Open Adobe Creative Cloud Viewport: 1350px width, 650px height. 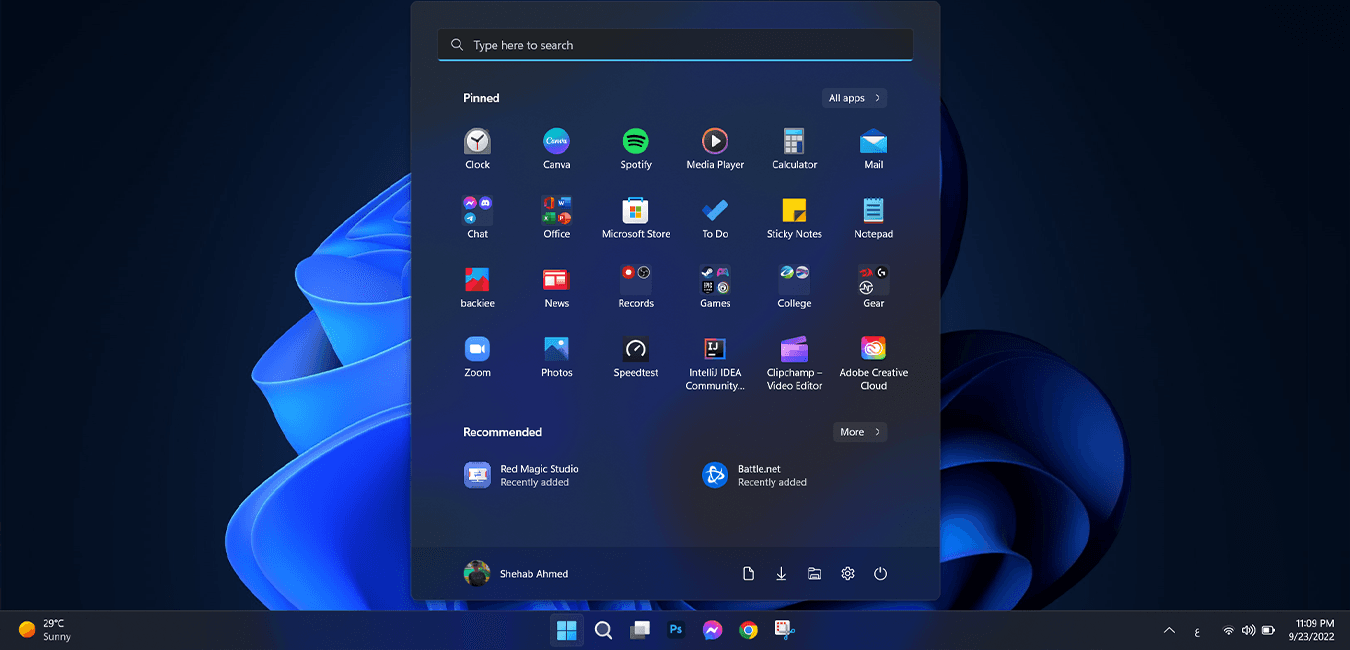coord(874,363)
